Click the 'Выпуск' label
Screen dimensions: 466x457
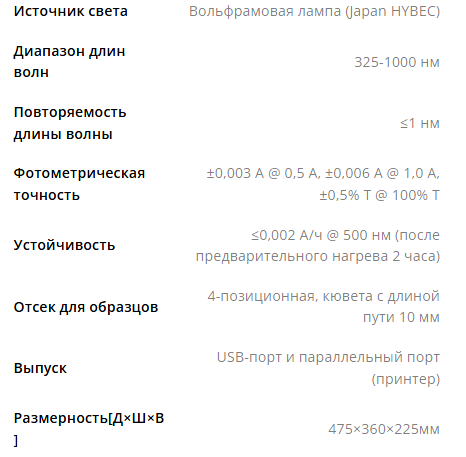[40, 368]
